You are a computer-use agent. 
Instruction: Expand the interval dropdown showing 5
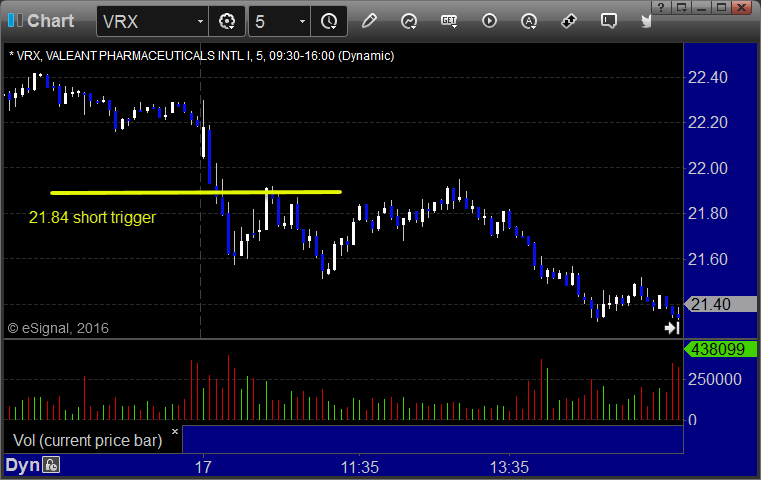click(302, 22)
